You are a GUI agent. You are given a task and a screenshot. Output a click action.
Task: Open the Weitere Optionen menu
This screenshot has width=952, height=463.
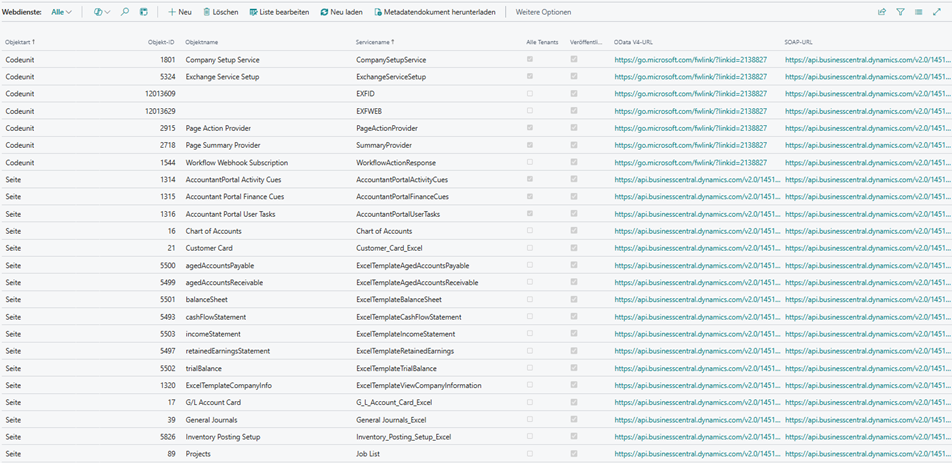pyautogui.click(x=543, y=12)
